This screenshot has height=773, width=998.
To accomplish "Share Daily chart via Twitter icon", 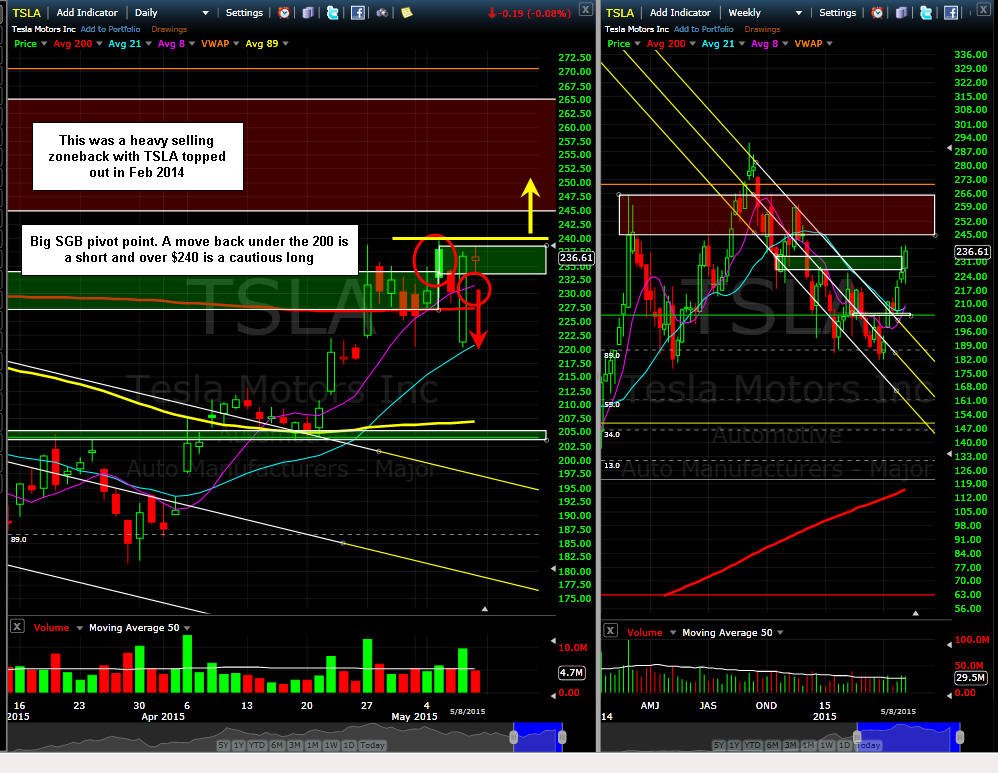I will (332, 13).
